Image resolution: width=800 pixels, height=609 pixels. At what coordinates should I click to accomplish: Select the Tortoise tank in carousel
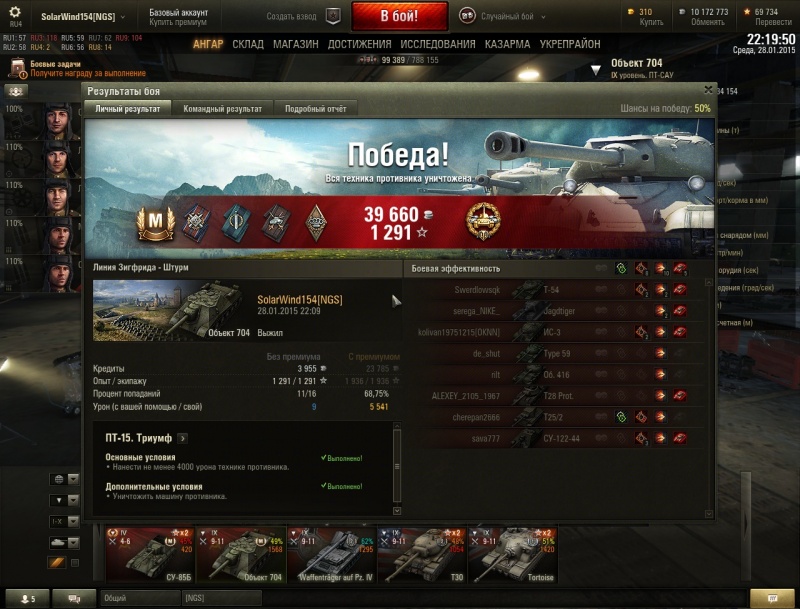click(x=513, y=555)
